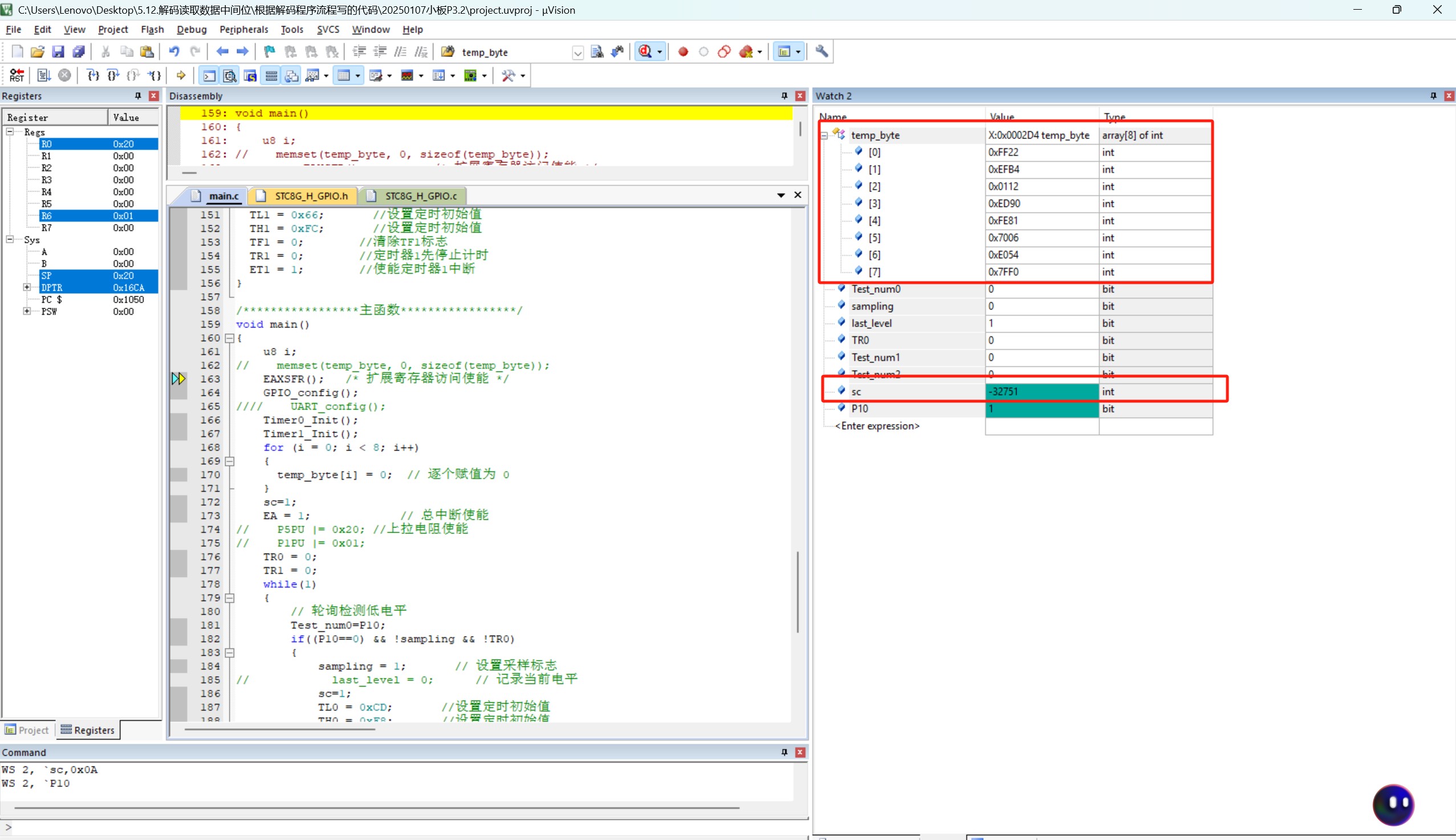The image size is (1456, 840).
Task: Click the Step Over braces icon
Action: click(113, 76)
